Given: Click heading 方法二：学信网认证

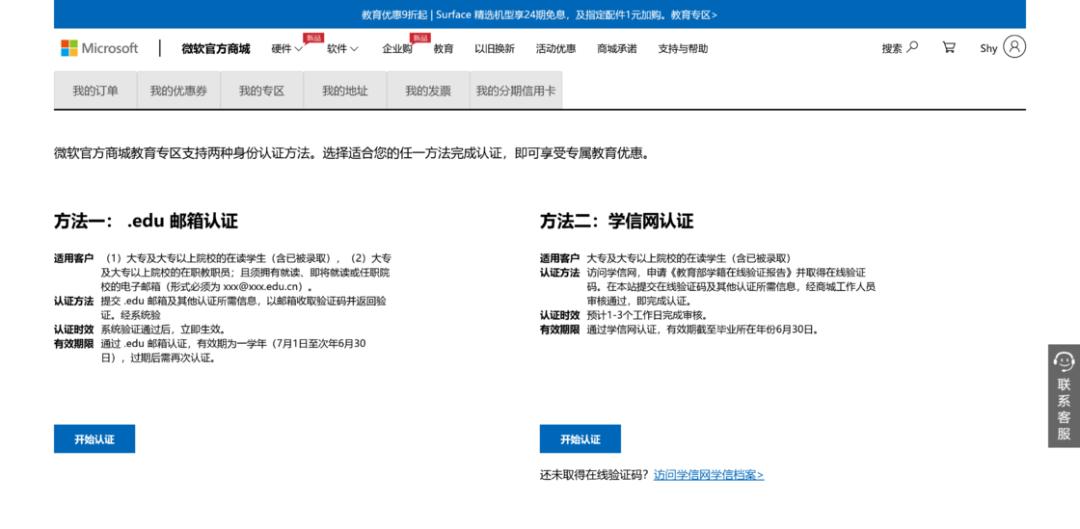Looking at the screenshot, I should point(616,221).
